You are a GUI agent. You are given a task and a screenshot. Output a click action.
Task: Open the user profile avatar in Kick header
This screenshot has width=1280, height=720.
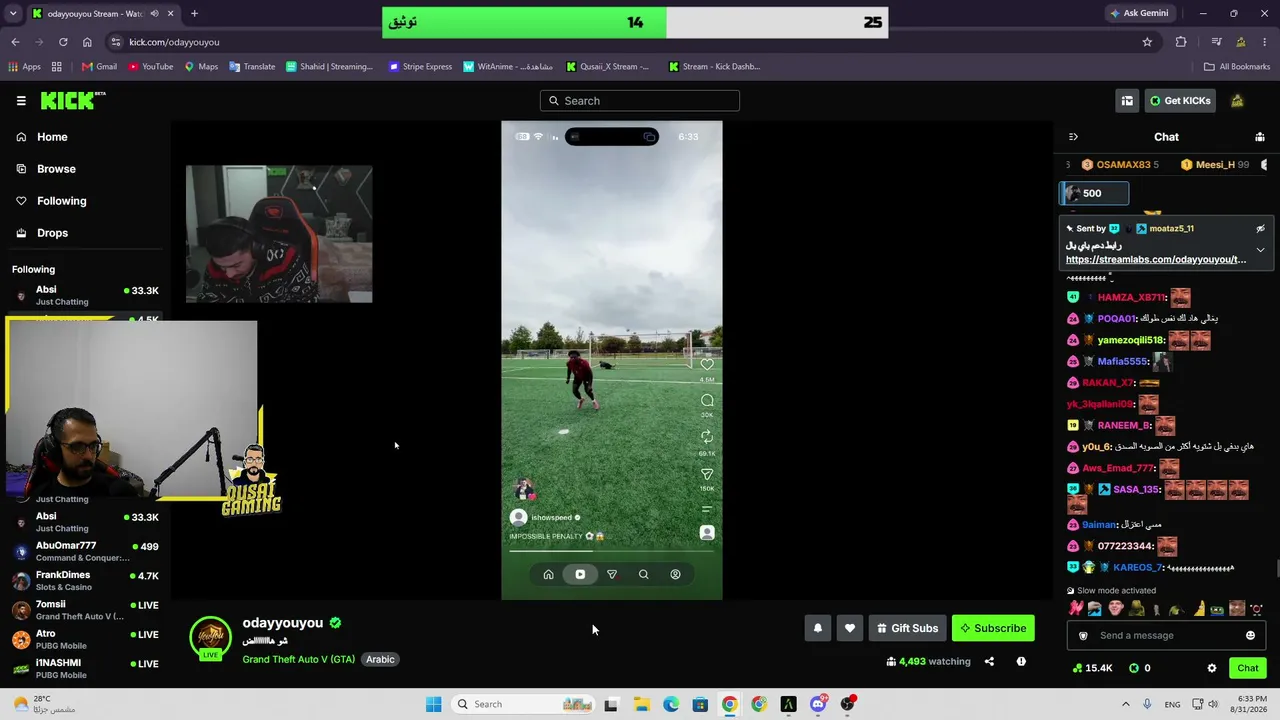[1237, 100]
